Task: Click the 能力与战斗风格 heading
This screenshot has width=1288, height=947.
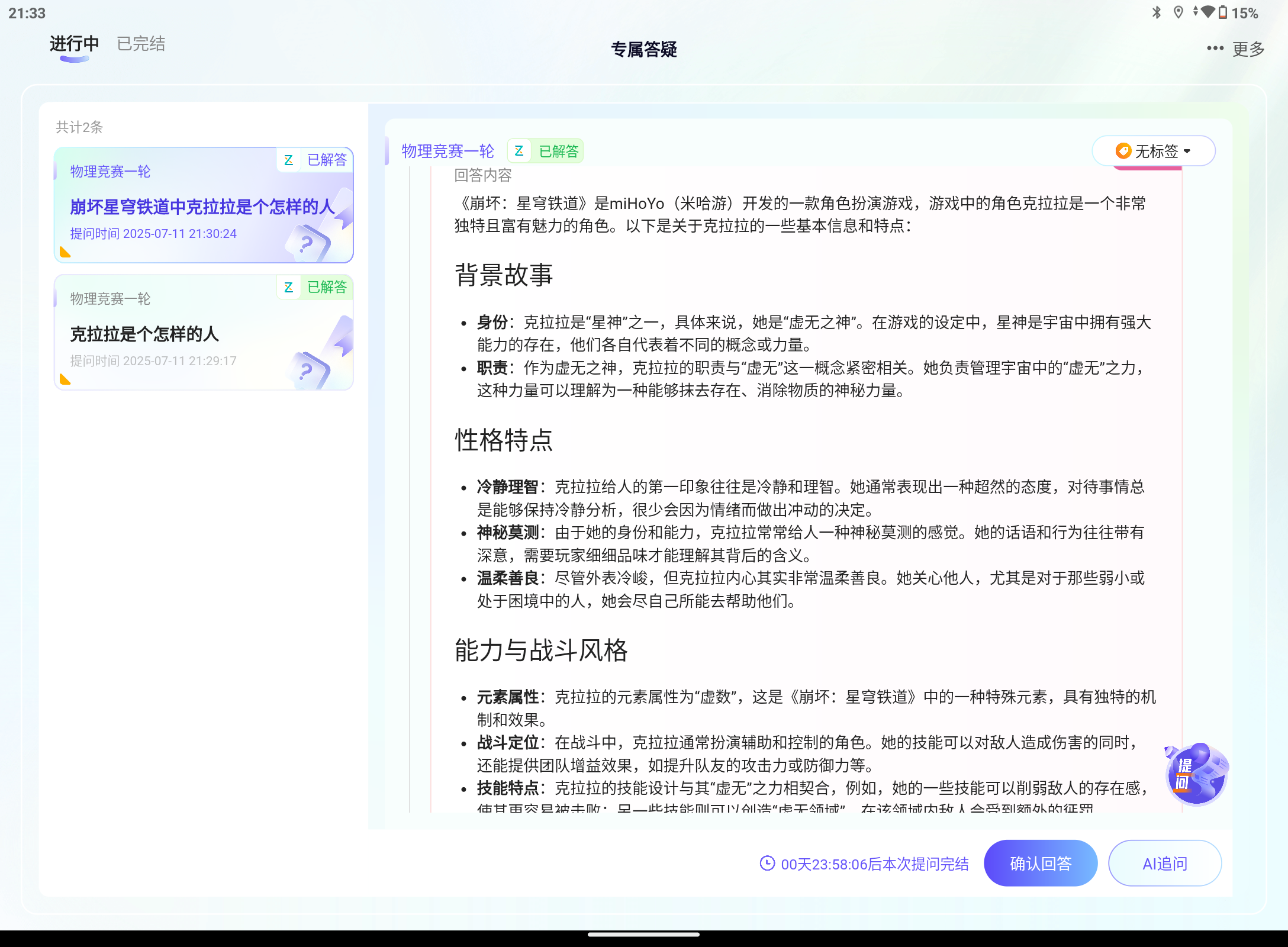Action: click(541, 650)
